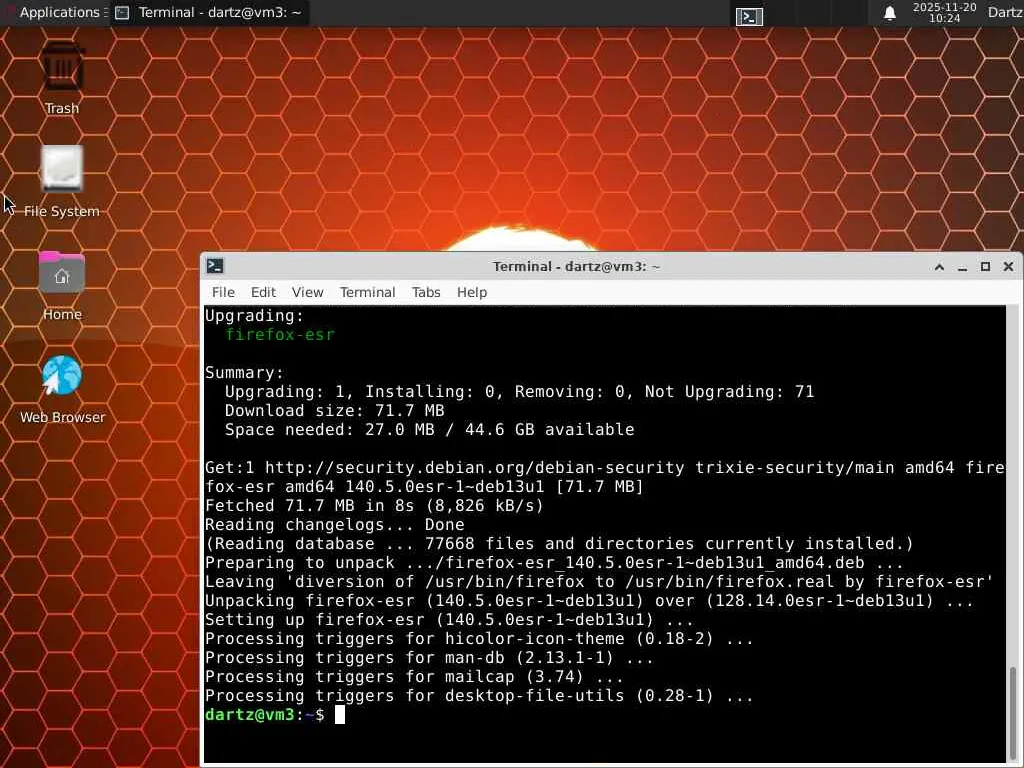
Task: Click the 'Fetched 71.7 MB in 8s' line
Action: coord(374,505)
